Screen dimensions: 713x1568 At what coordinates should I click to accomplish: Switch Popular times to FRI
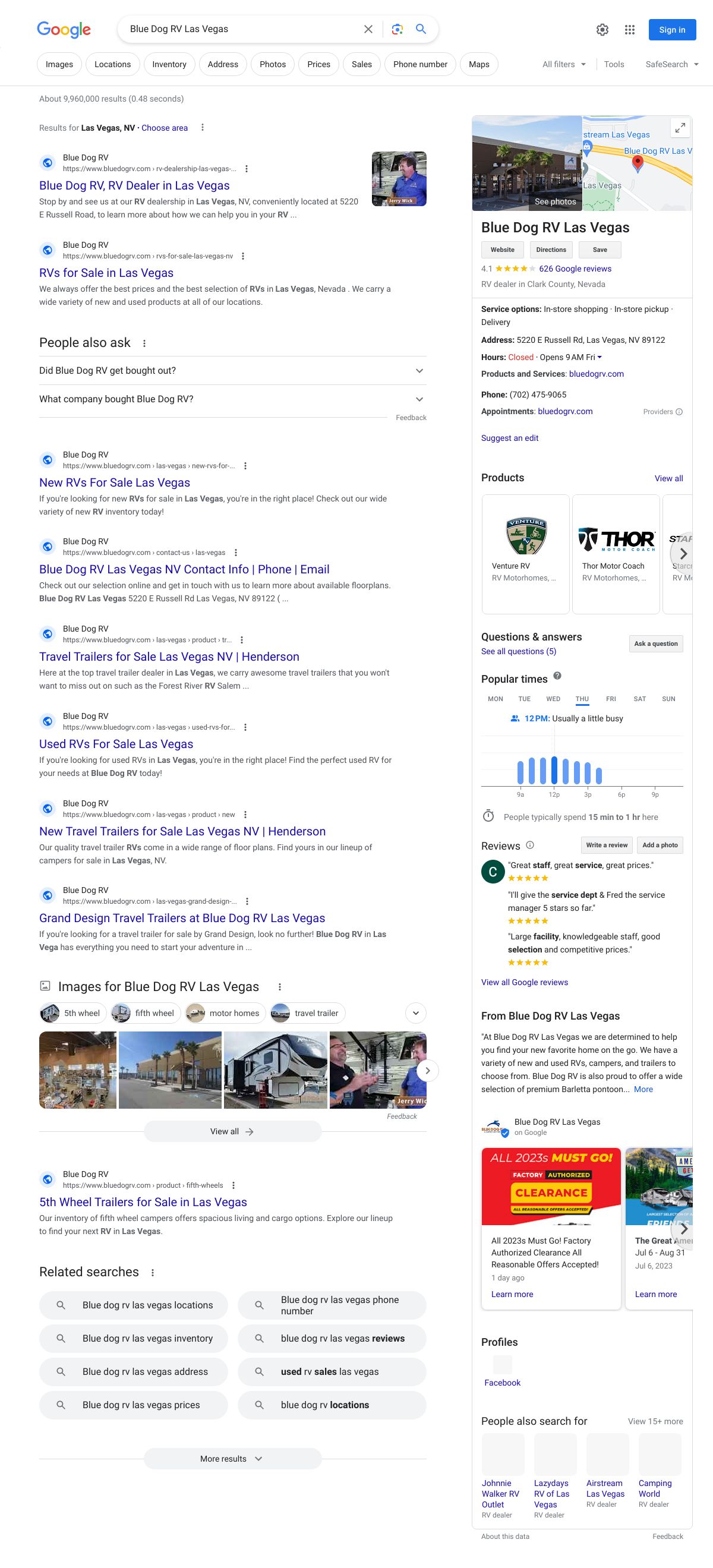click(x=611, y=699)
